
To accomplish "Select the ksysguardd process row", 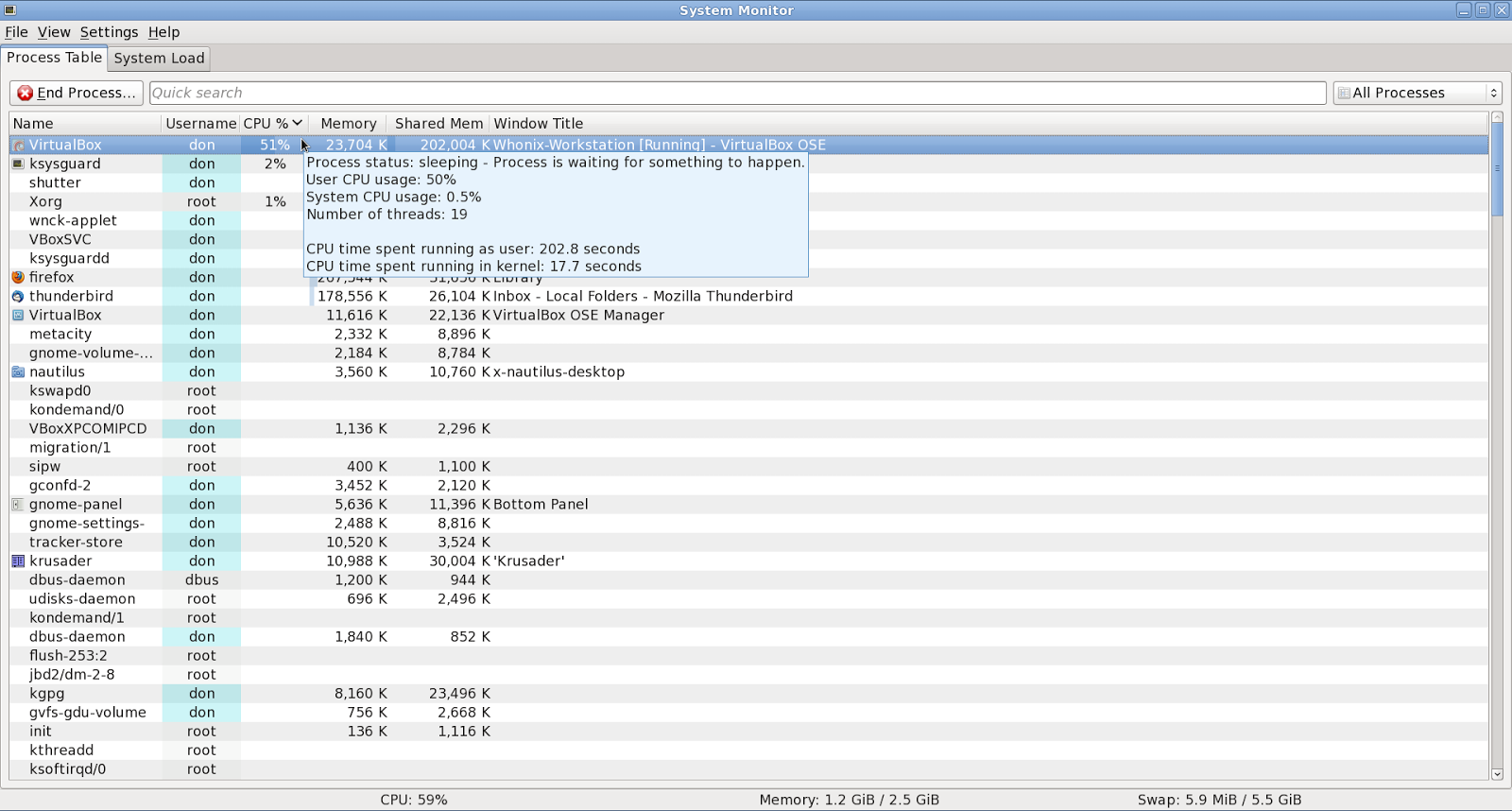I will pyautogui.click(x=748, y=258).
